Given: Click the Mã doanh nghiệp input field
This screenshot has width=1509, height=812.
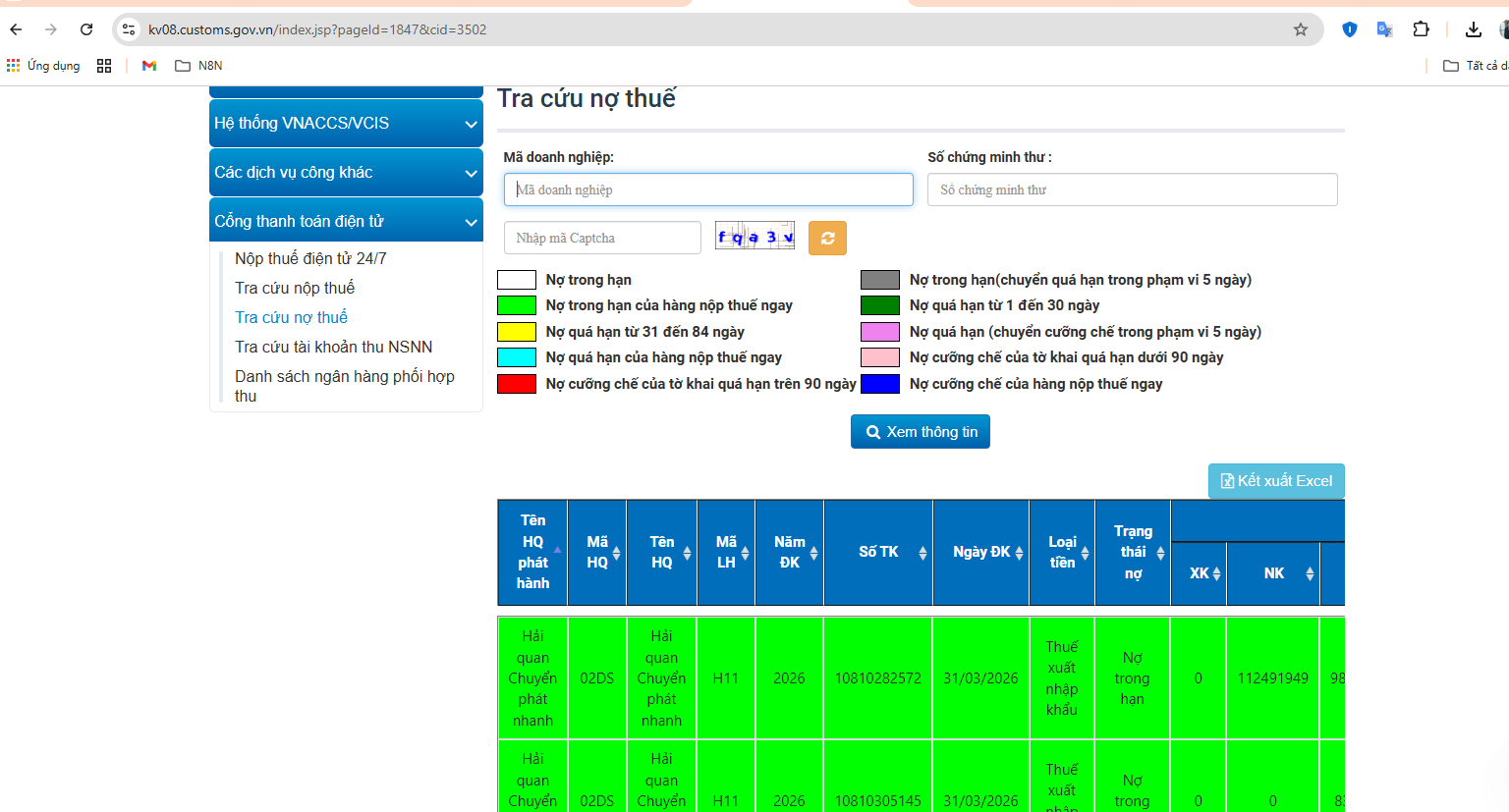Looking at the screenshot, I should (708, 189).
